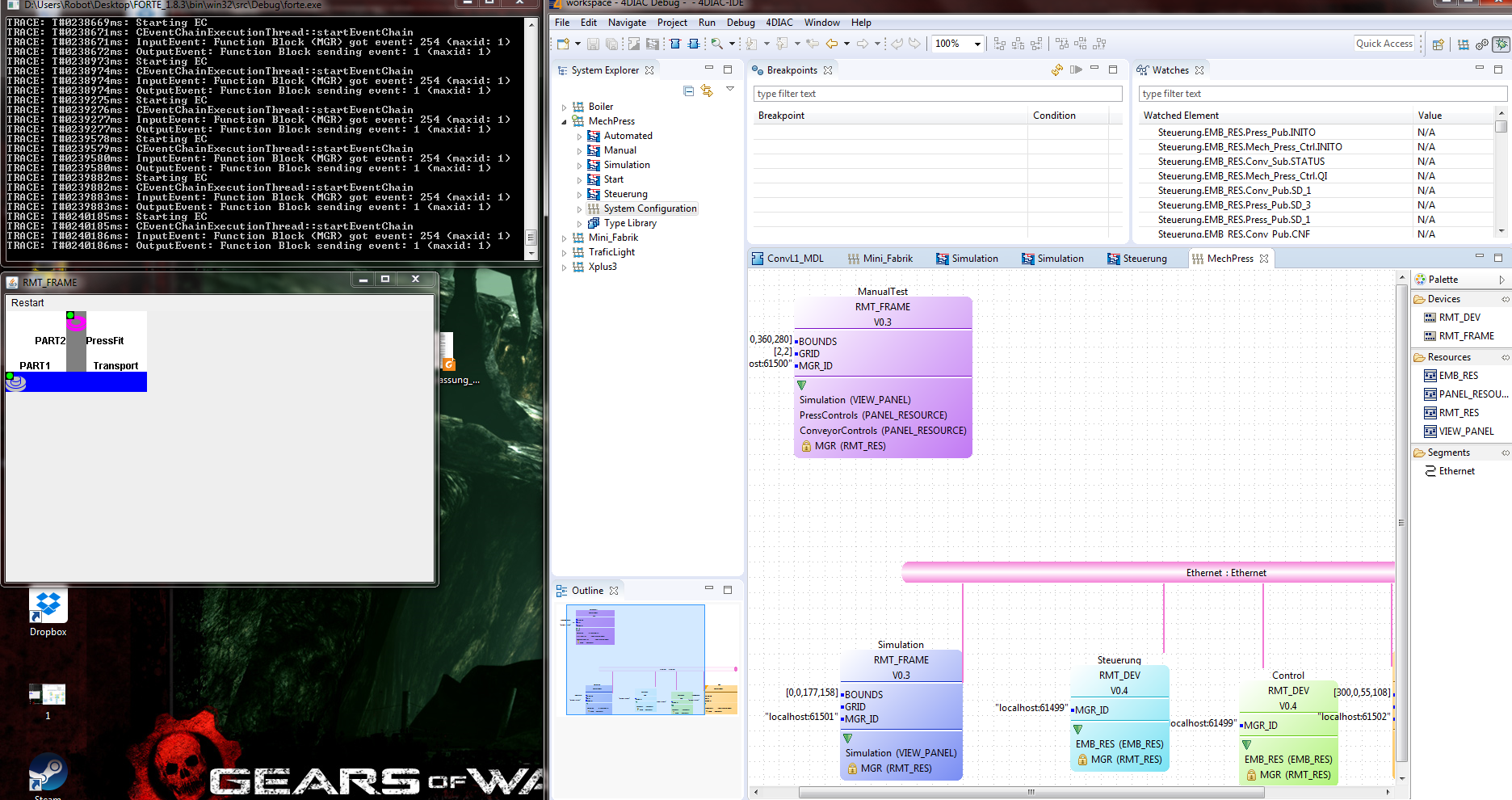
Task: Switch to the Mini_Fabrik editor tab
Action: [x=880, y=259]
